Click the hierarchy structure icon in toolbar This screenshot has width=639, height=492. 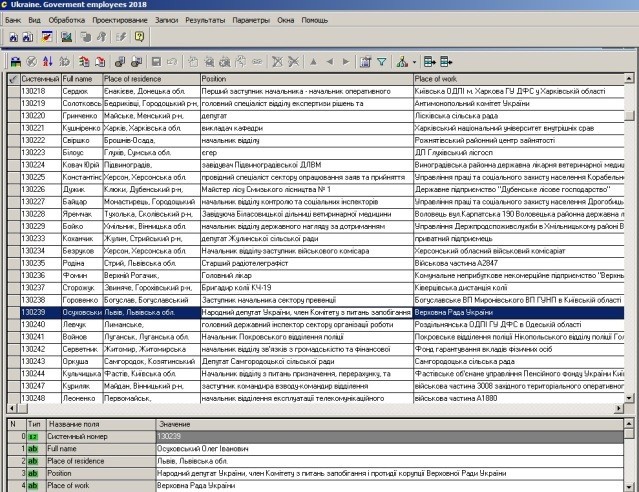403,62
